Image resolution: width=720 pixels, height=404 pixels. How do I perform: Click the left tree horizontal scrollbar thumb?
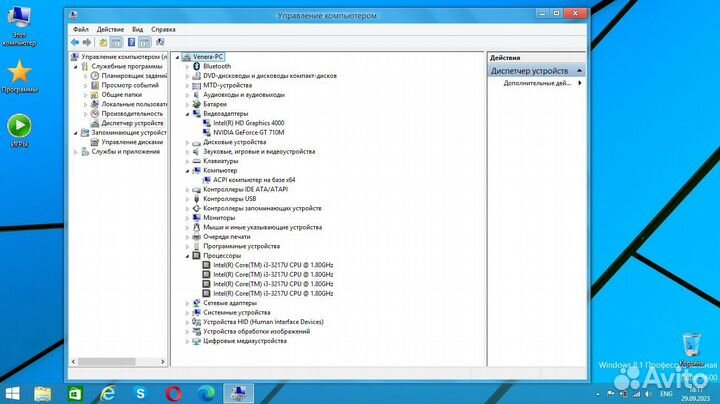(107, 362)
